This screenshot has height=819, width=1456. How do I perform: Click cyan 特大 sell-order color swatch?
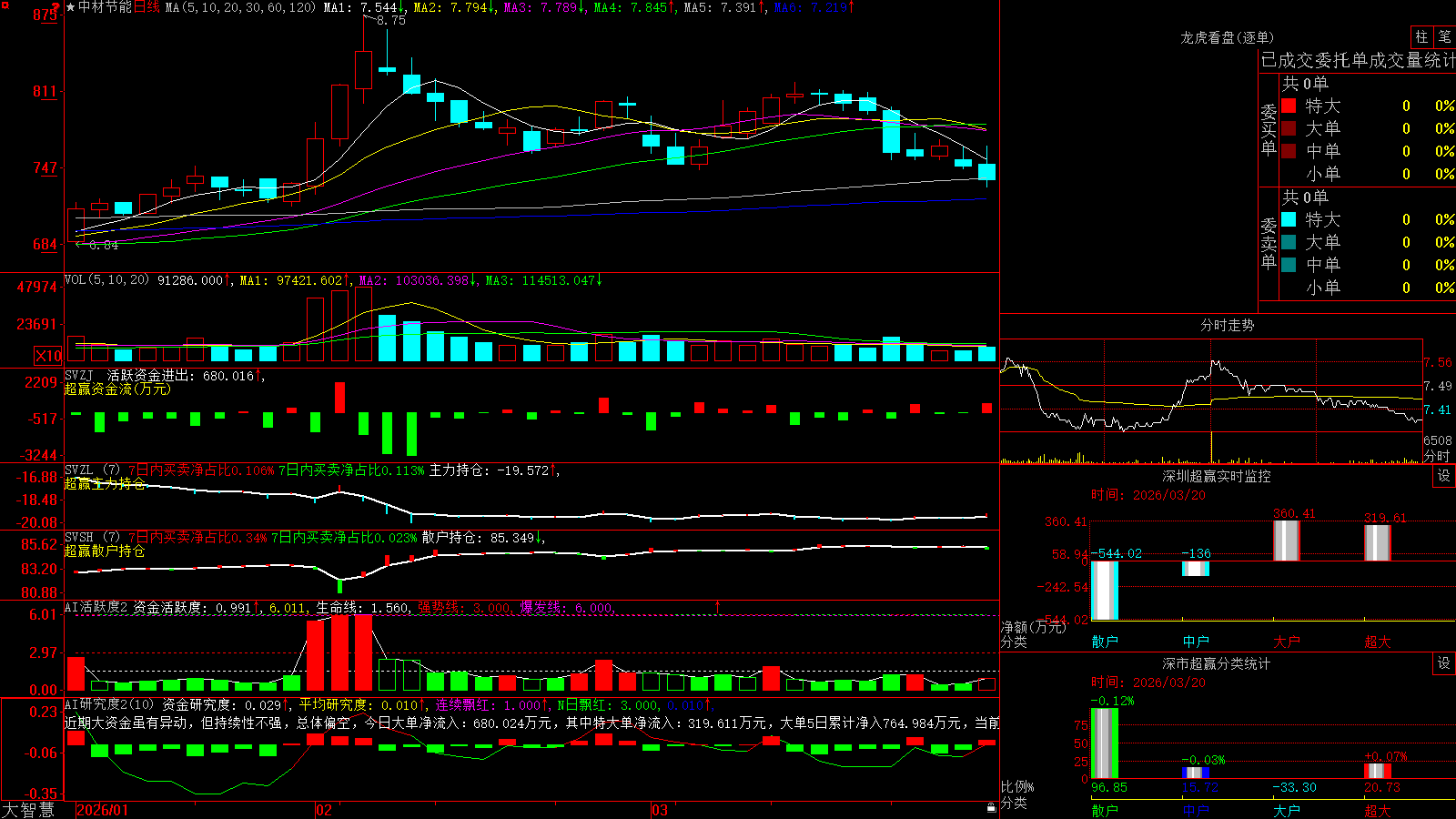point(1289,219)
